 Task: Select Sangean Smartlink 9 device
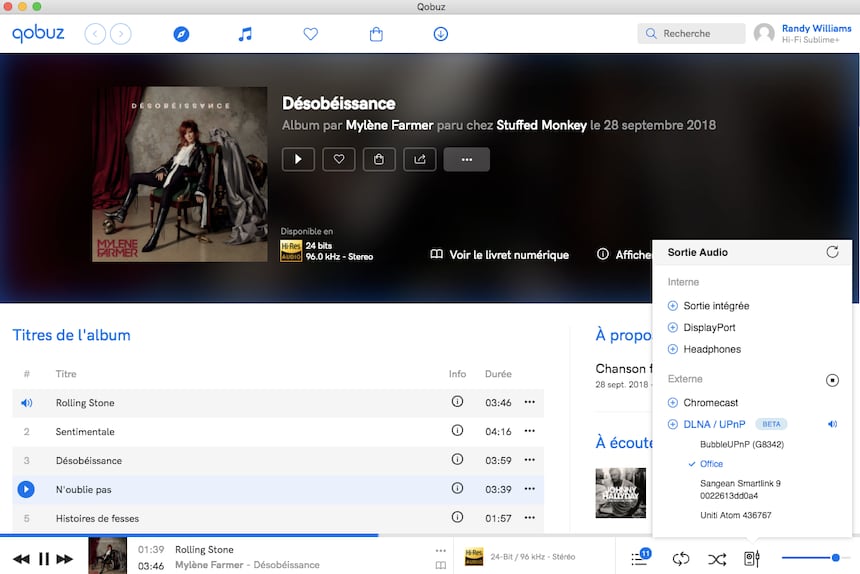tap(740, 490)
